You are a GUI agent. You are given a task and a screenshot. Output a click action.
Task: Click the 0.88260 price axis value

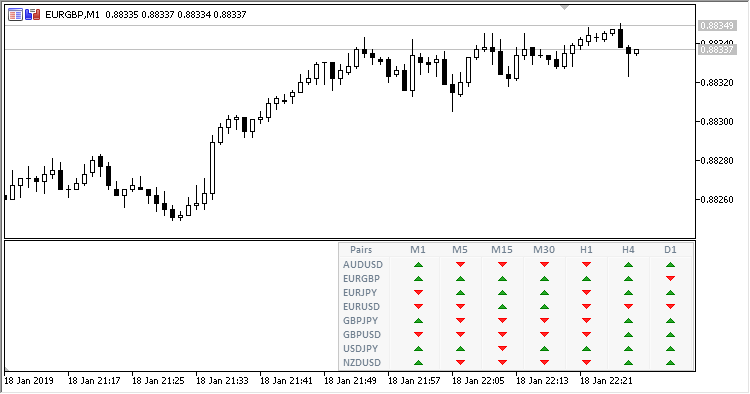pyautogui.click(x=717, y=199)
